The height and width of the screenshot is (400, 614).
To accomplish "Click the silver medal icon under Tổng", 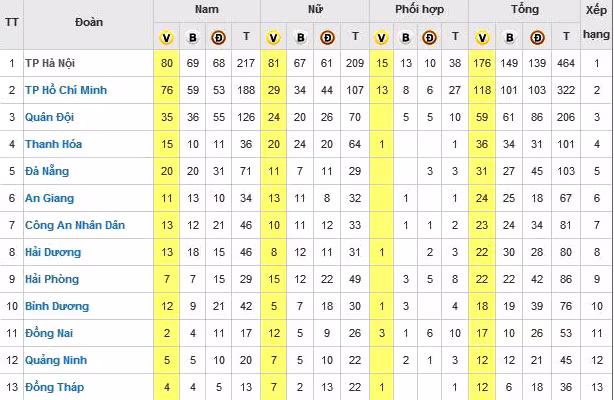I will [x=510, y=38].
